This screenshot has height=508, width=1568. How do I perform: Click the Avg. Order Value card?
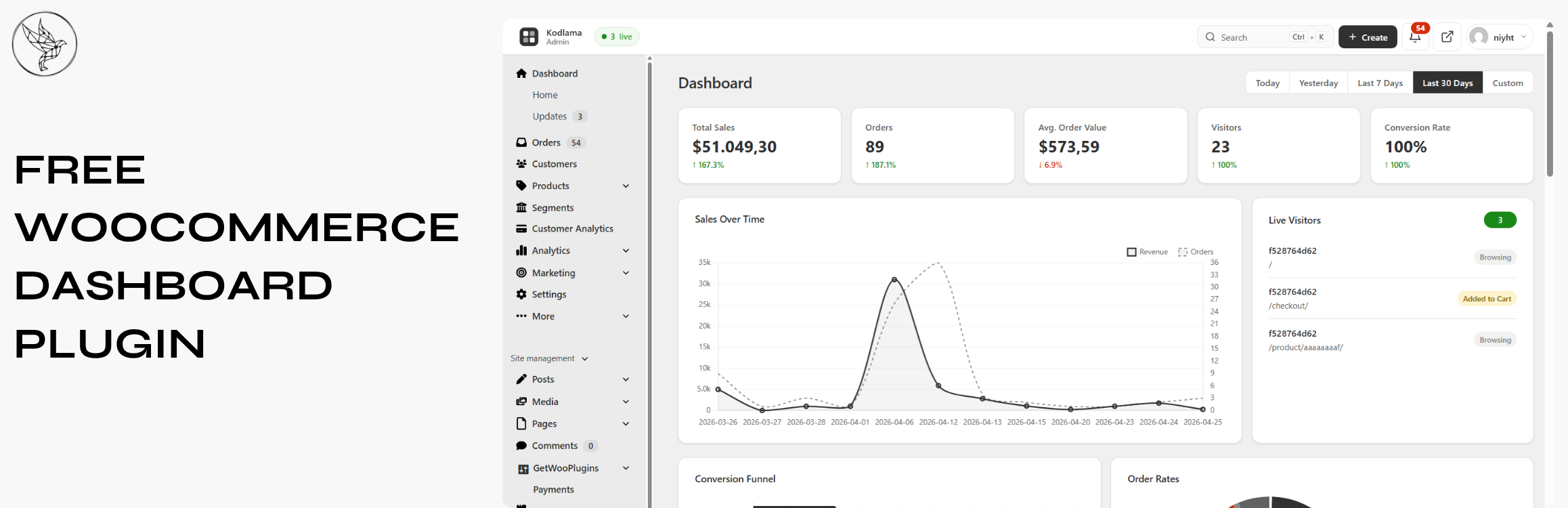click(1106, 146)
